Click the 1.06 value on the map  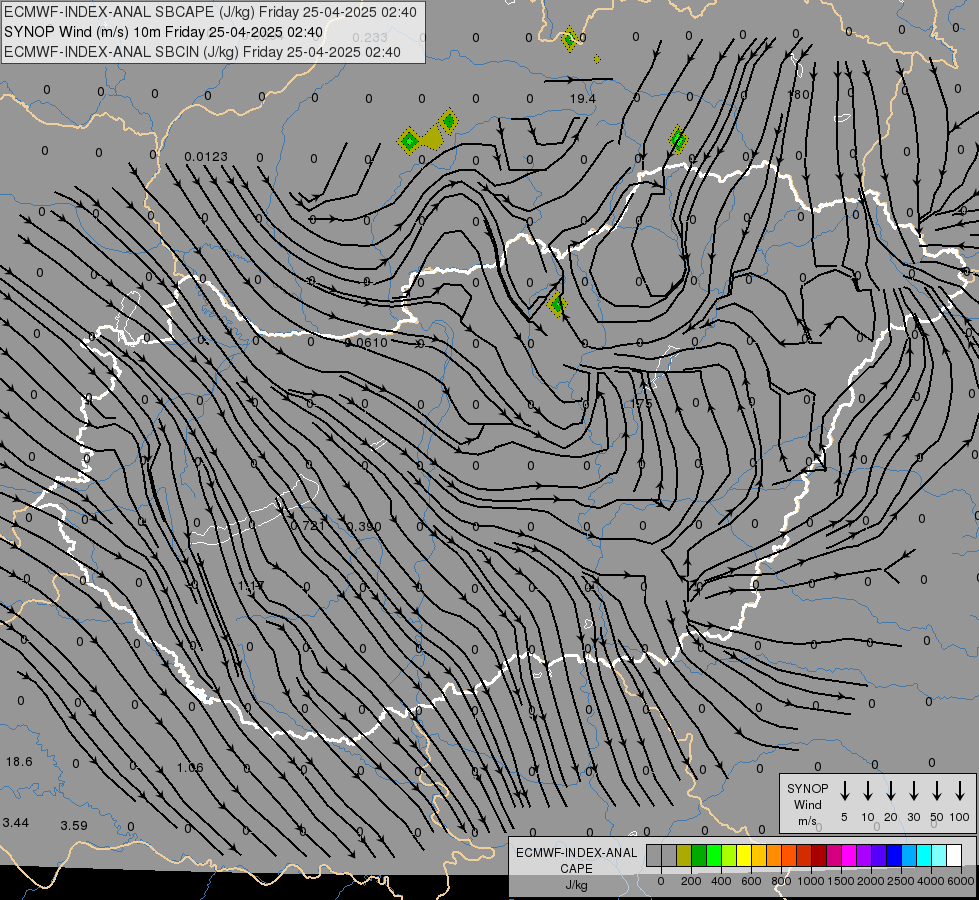click(x=190, y=768)
